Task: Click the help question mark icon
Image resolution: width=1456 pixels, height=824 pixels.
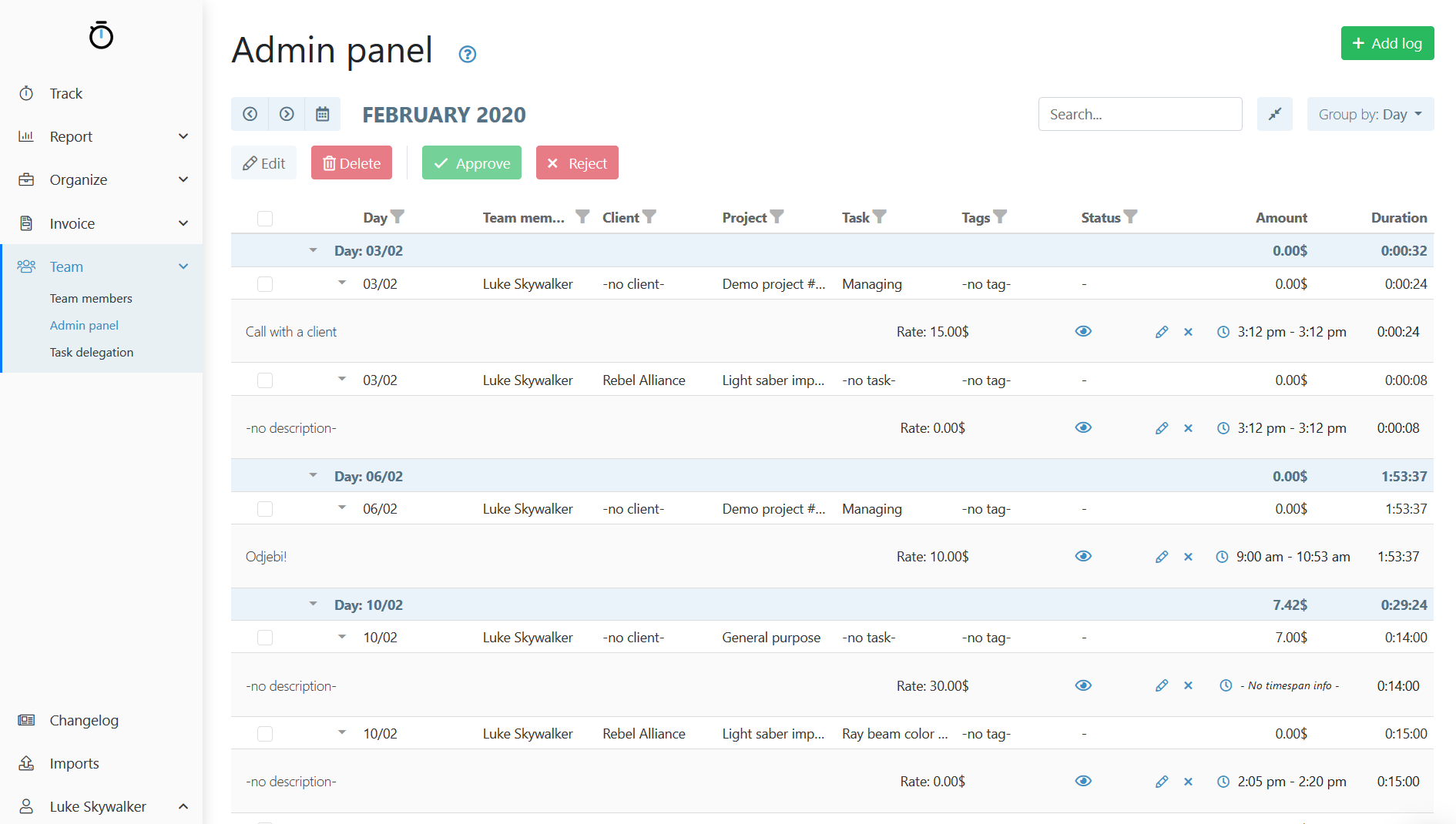Action: pos(467,54)
